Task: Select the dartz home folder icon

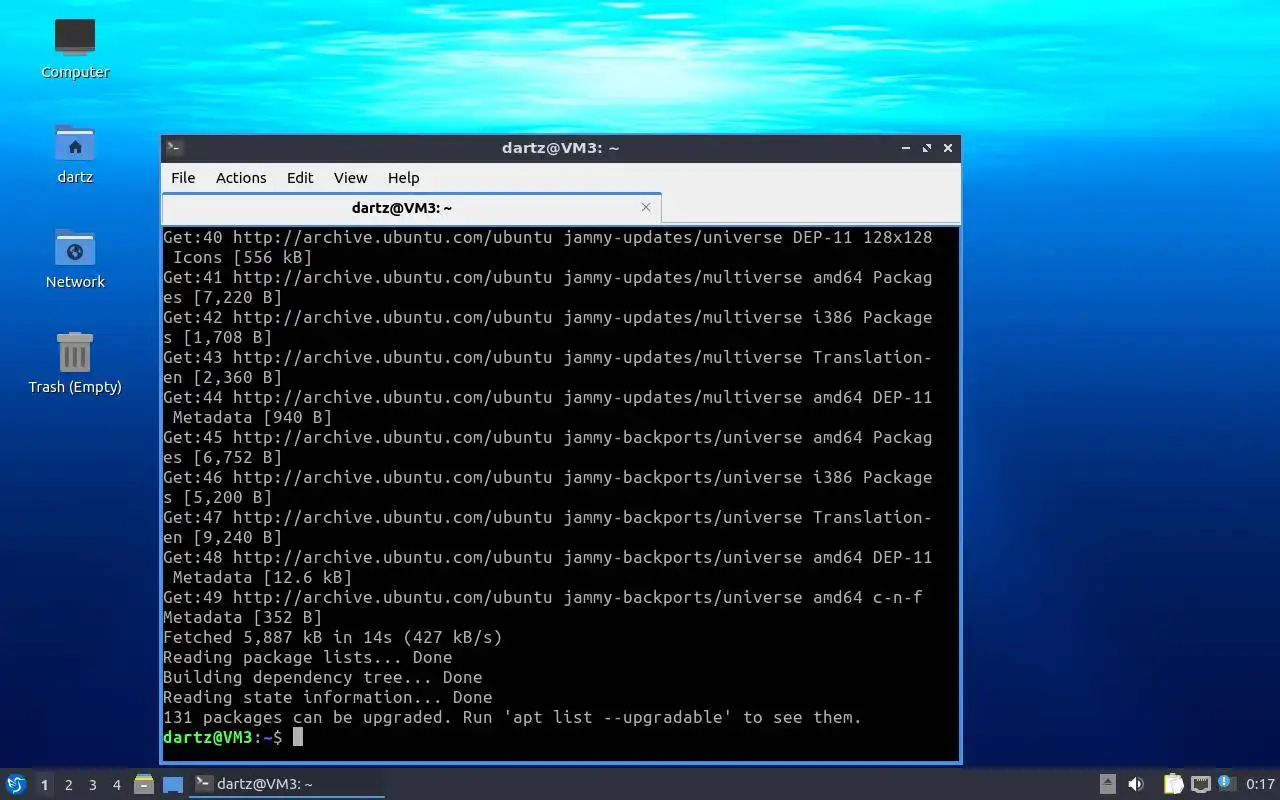Action: tap(75, 153)
